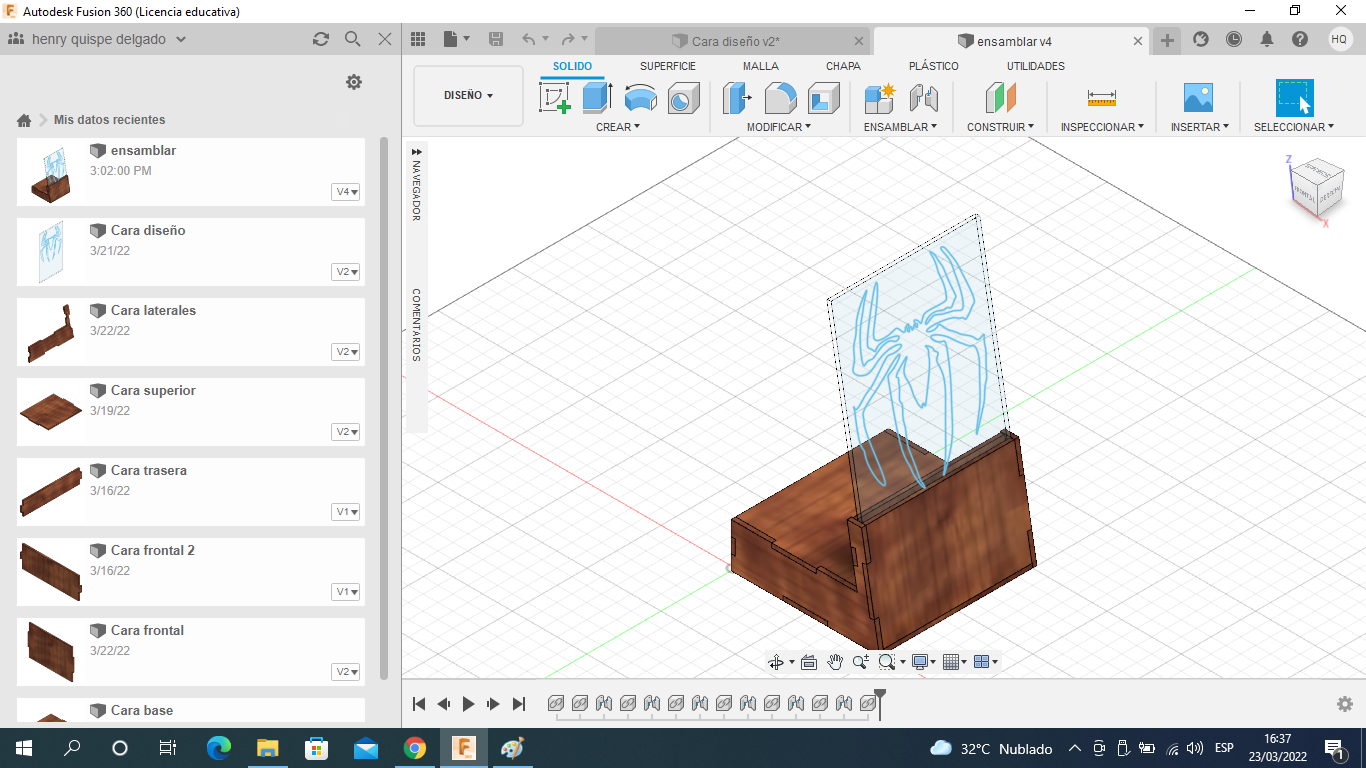The height and width of the screenshot is (768, 1366).
Task: Choose the Revolve tool icon
Action: 640,98
